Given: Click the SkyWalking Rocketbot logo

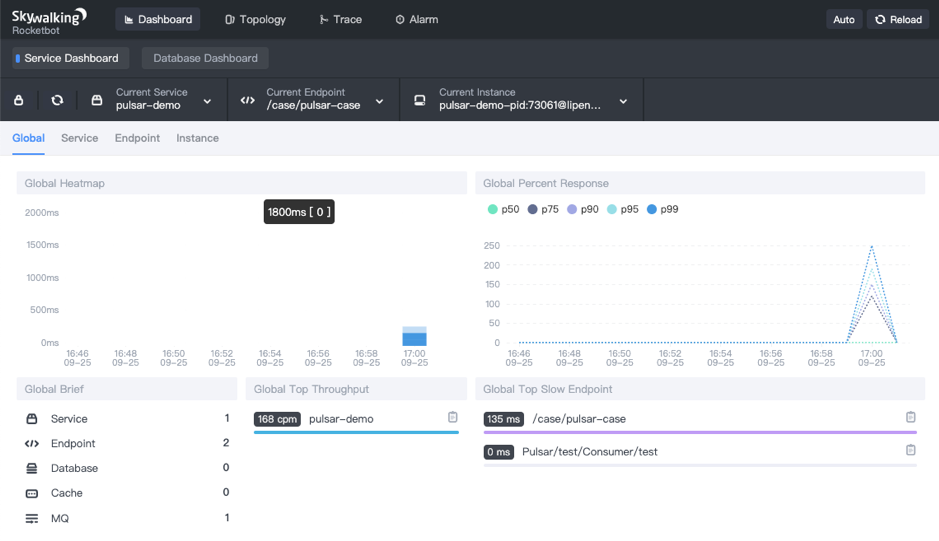Looking at the screenshot, I should pyautogui.click(x=49, y=20).
